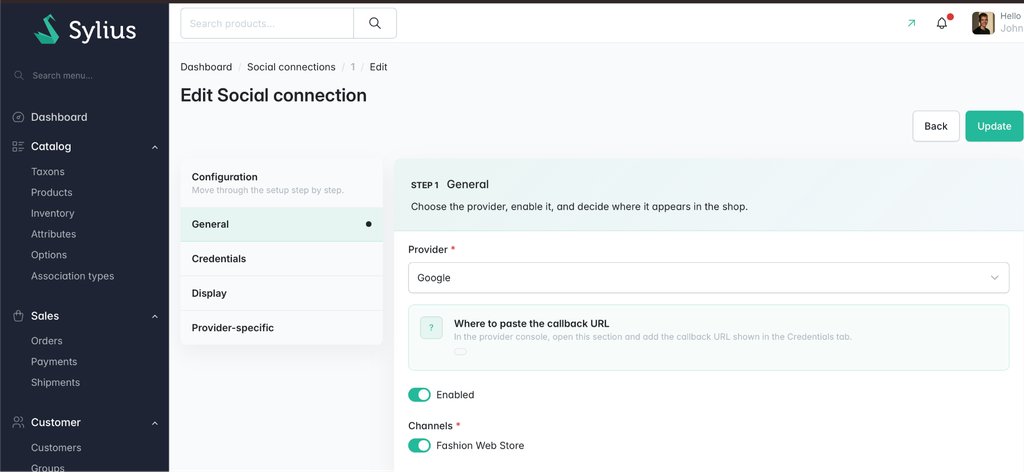The width and height of the screenshot is (1024, 472).
Task: Click the 'STEP 1' label
Action: (424, 185)
